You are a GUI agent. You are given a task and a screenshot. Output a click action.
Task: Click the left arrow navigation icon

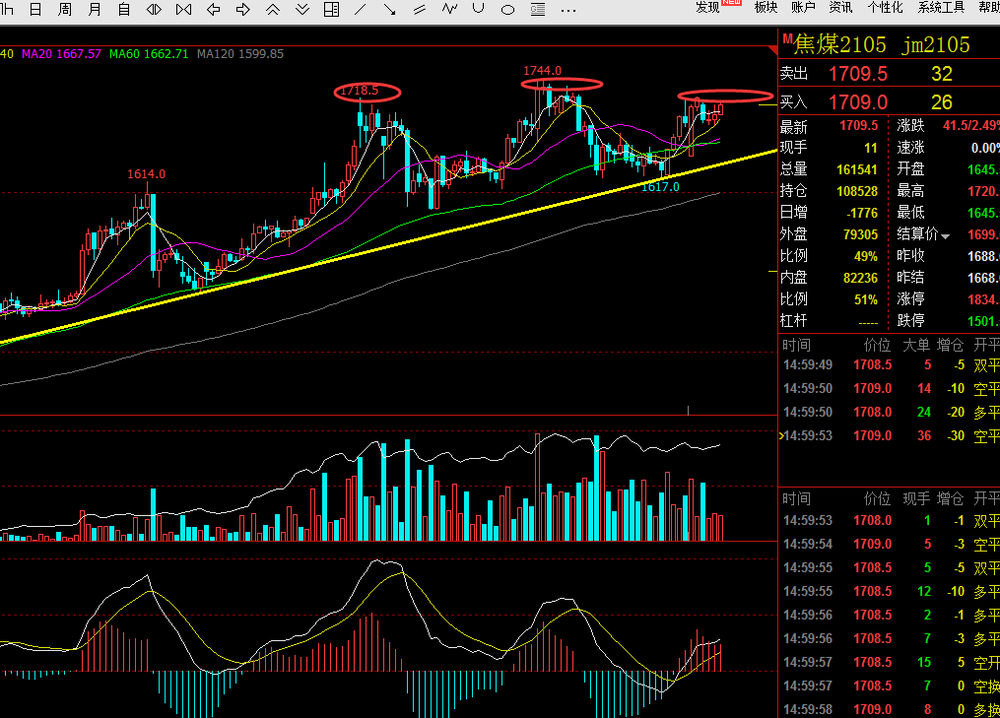click(x=214, y=10)
